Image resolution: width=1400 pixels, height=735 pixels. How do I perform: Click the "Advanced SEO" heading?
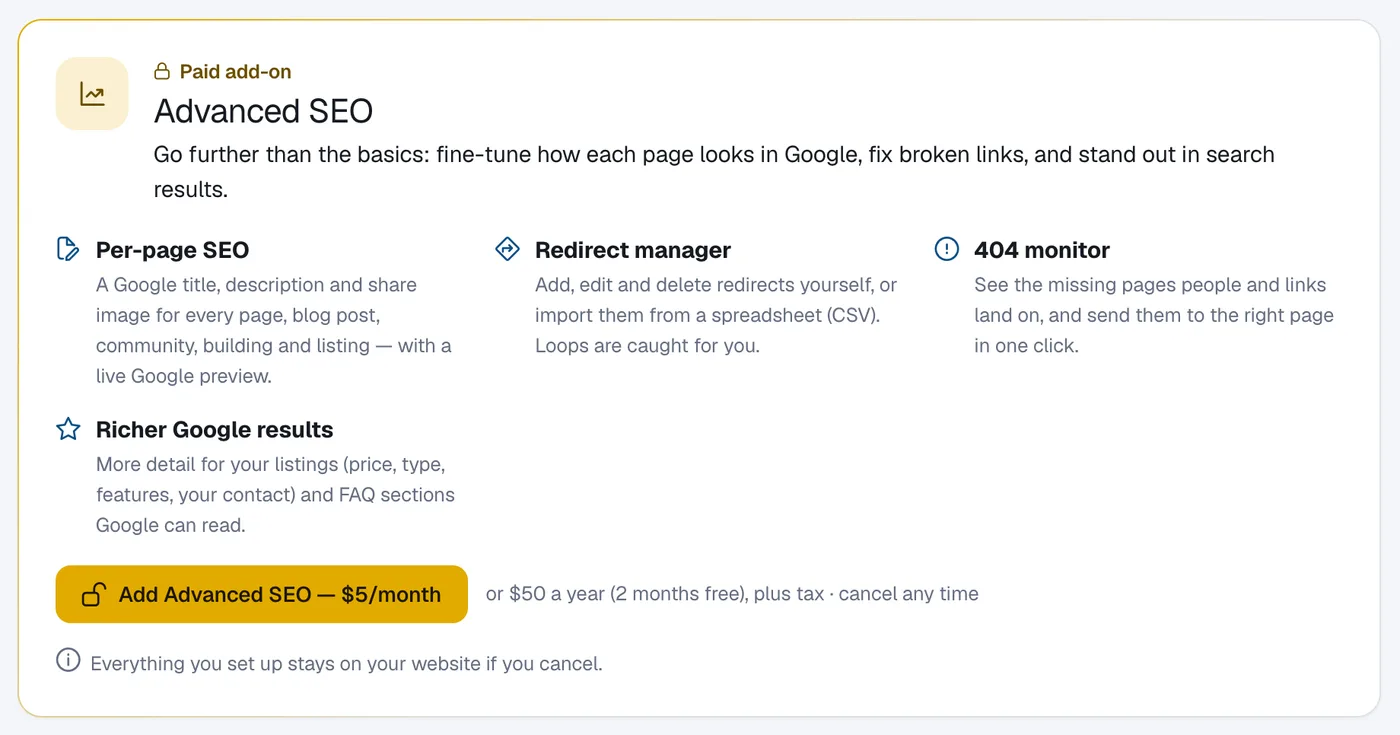click(x=263, y=111)
